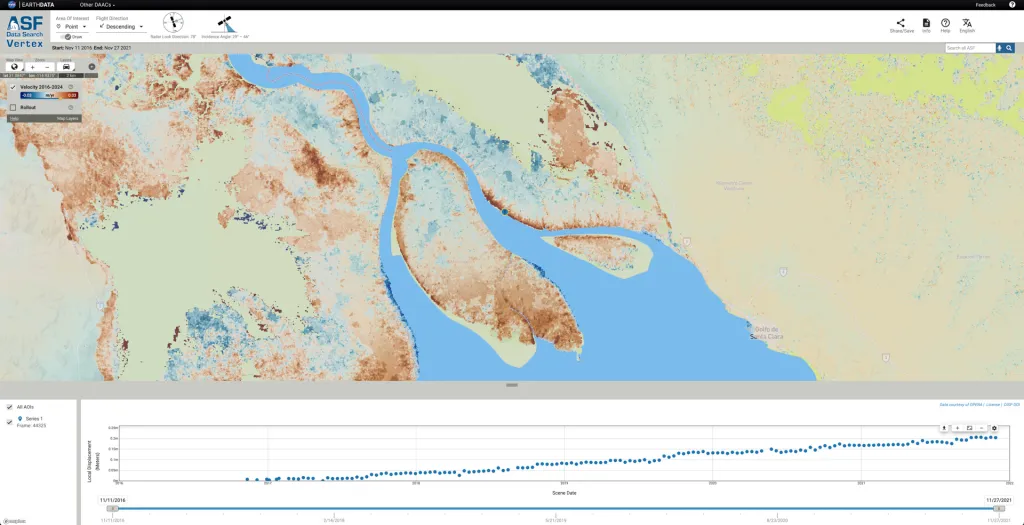Click the NASA logo in the top bar
This screenshot has height=525, width=1024.
12,5
